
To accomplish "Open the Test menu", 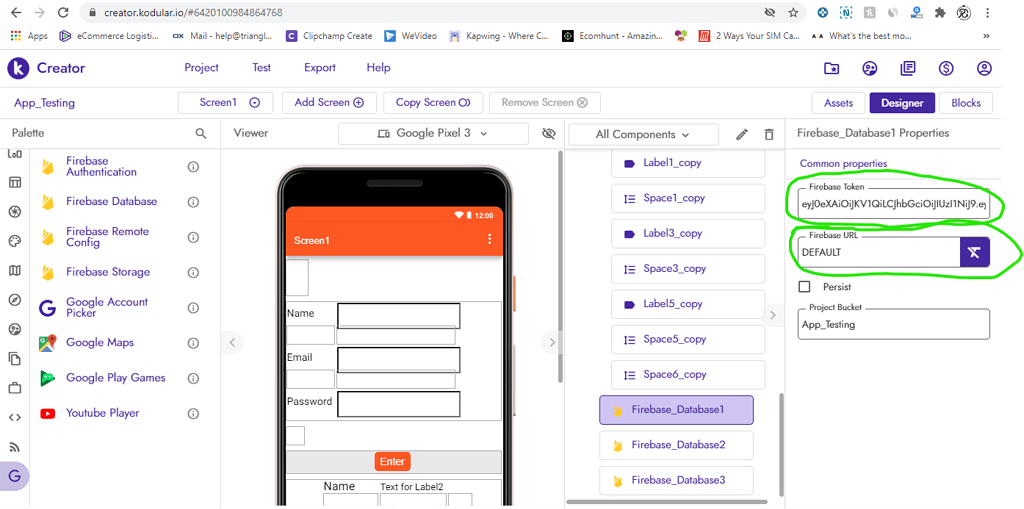I will click(x=261, y=68).
